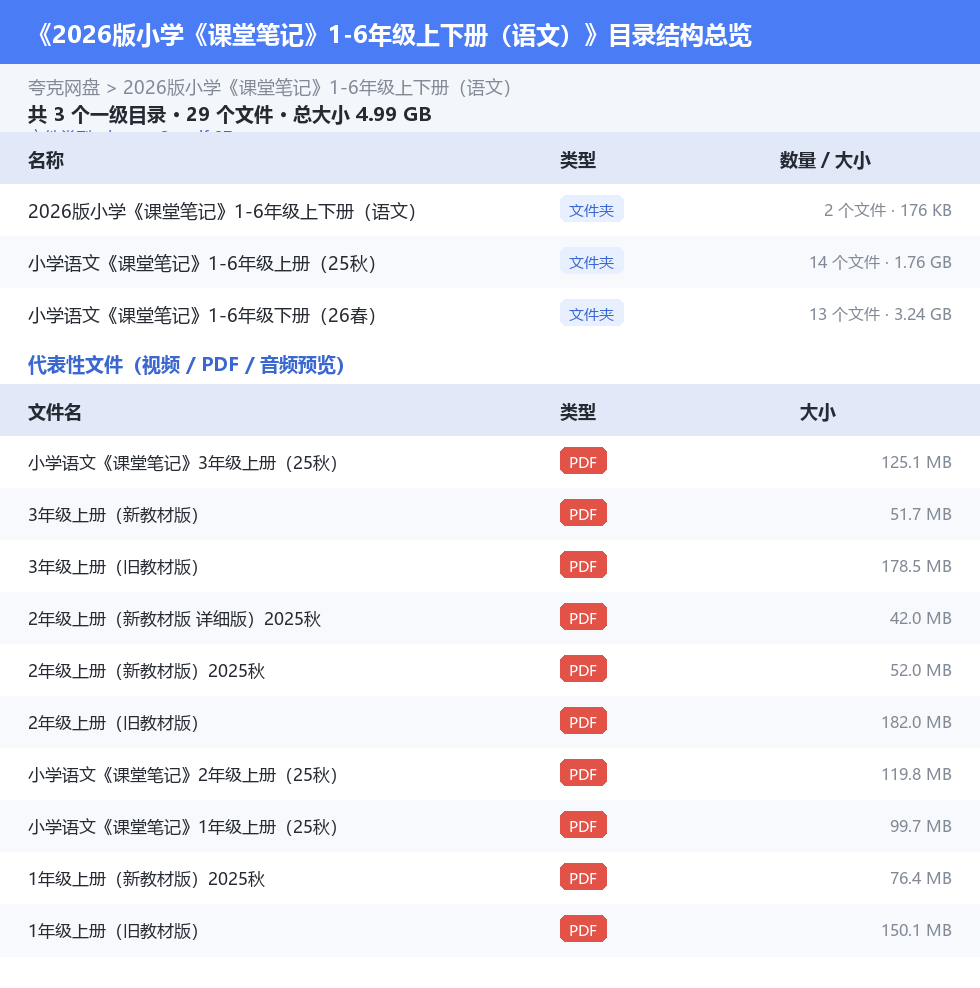
Task: Select the size value 99.7 MB
Action: tap(921, 826)
